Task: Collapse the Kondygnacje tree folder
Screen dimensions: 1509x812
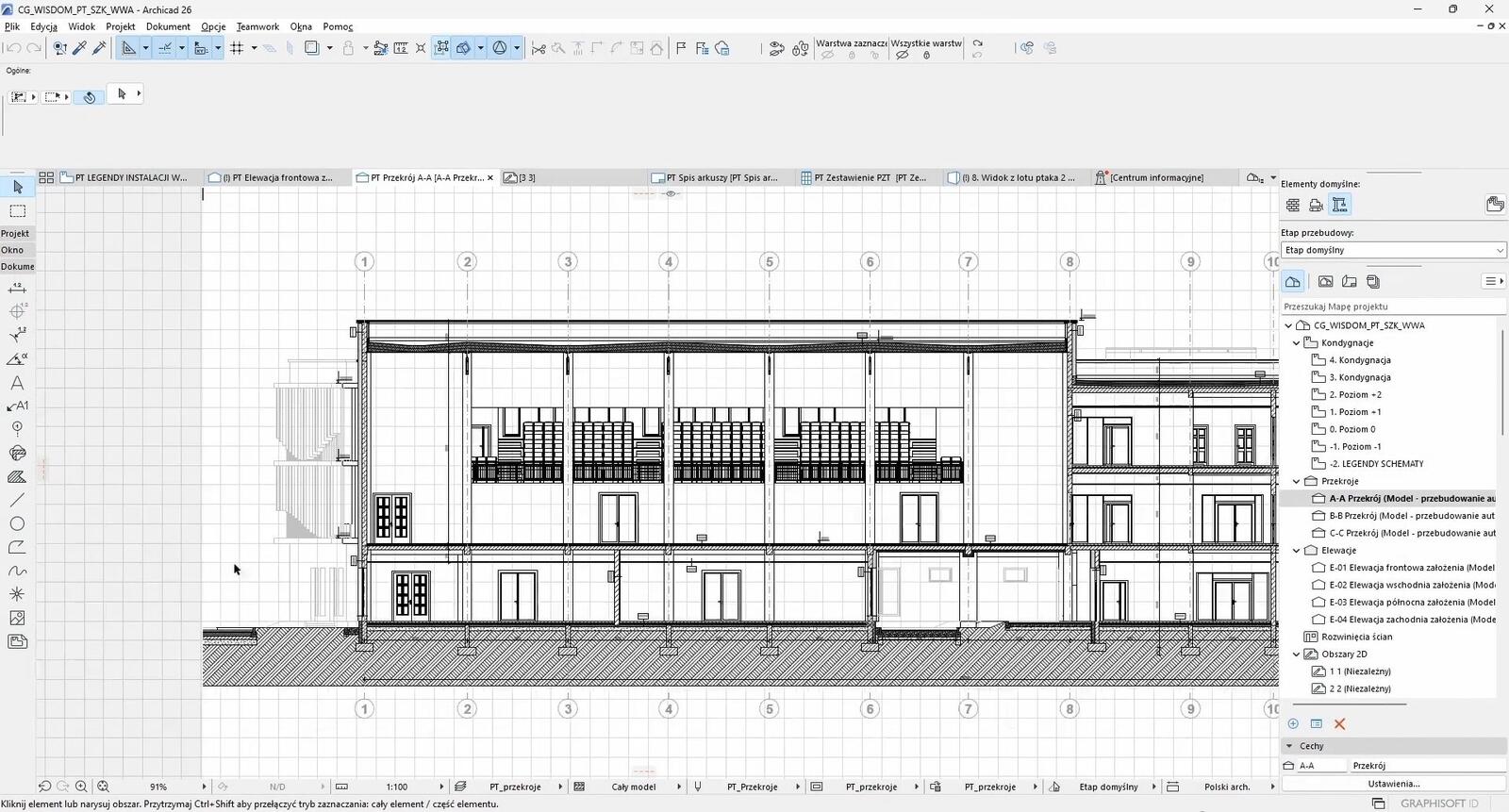Action: pos(1297,343)
